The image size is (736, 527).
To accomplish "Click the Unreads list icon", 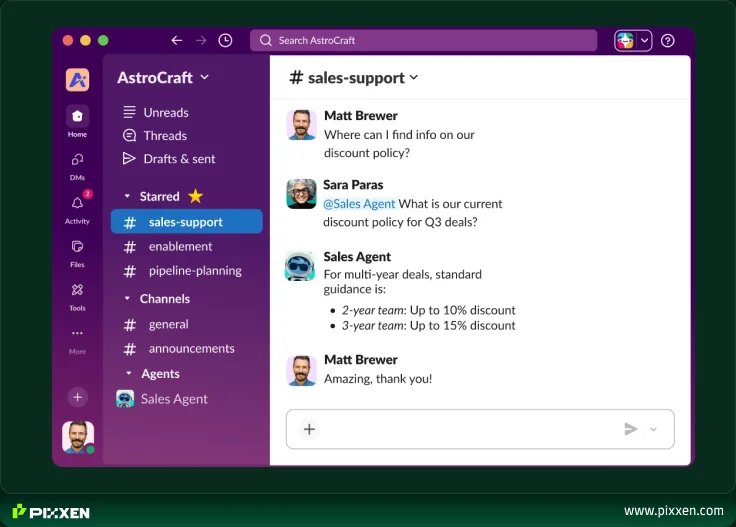I will click(x=129, y=112).
